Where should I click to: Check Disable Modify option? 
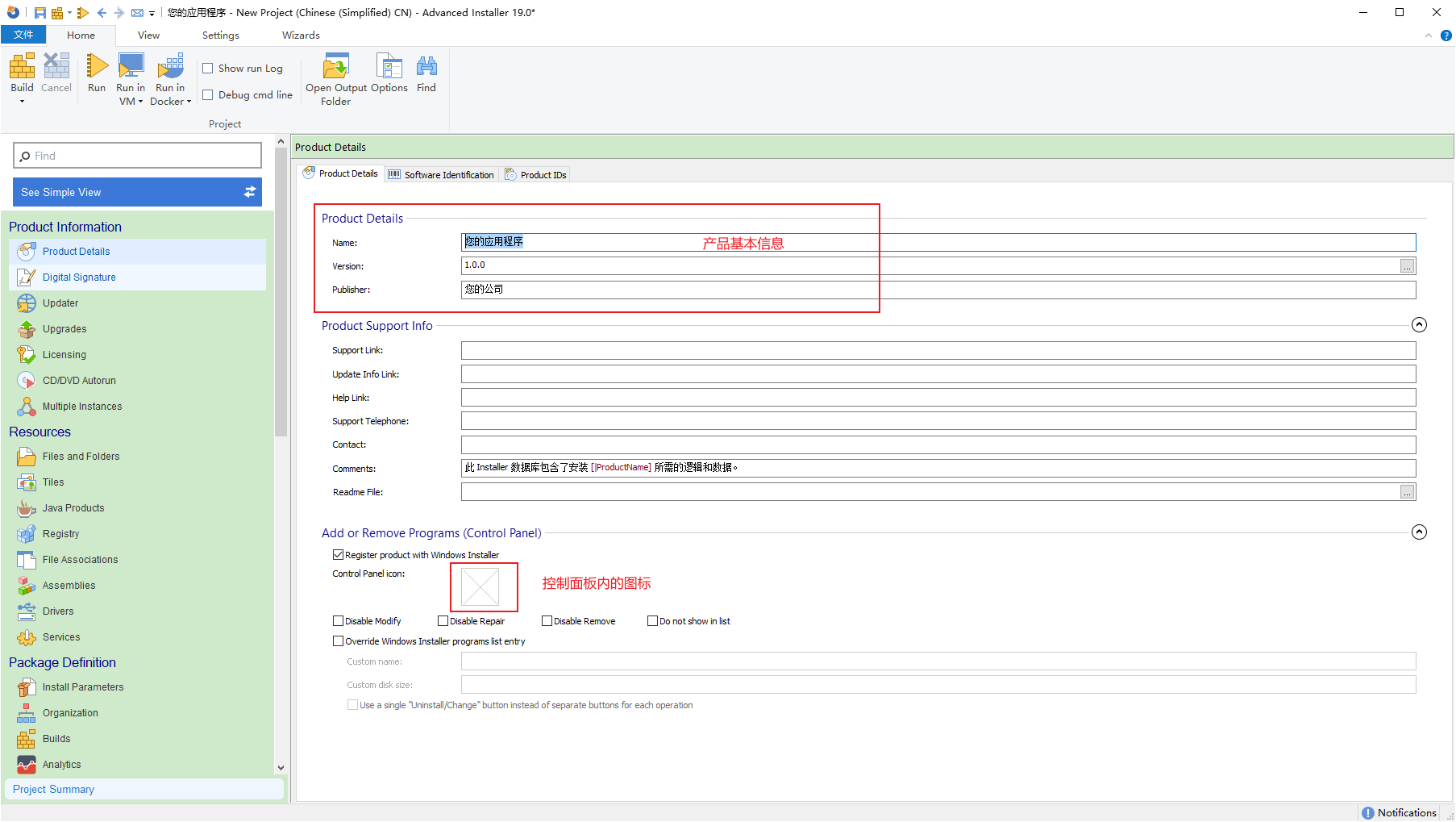click(x=339, y=621)
